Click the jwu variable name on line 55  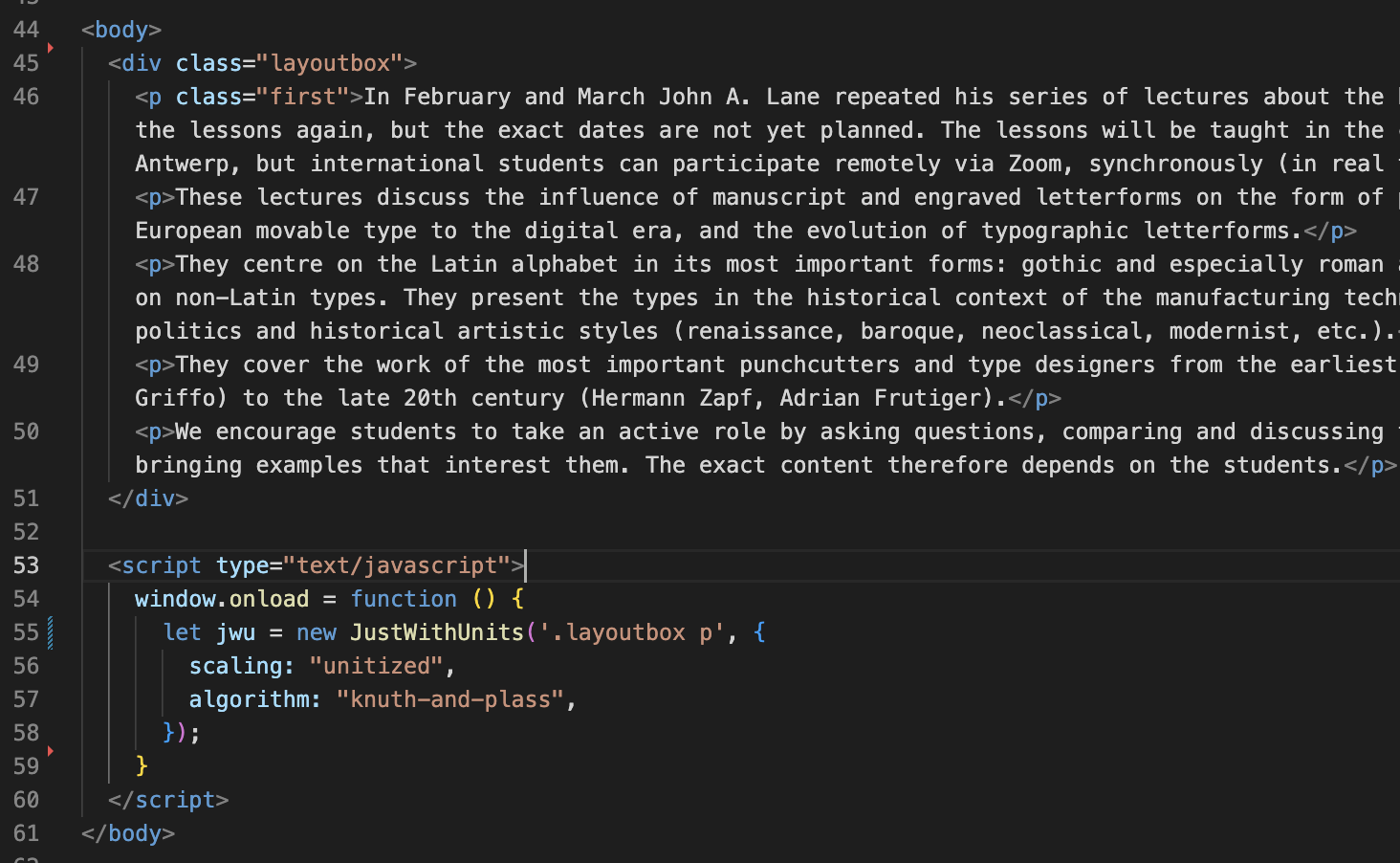pos(235,632)
